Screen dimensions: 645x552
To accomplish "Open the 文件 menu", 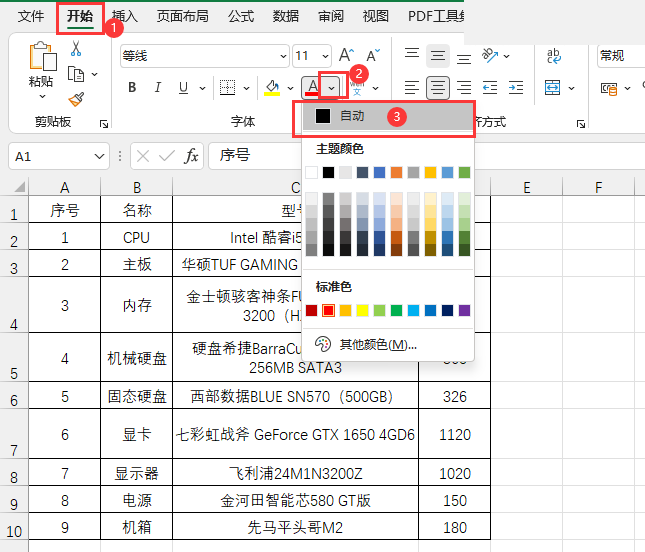I will click(31, 16).
